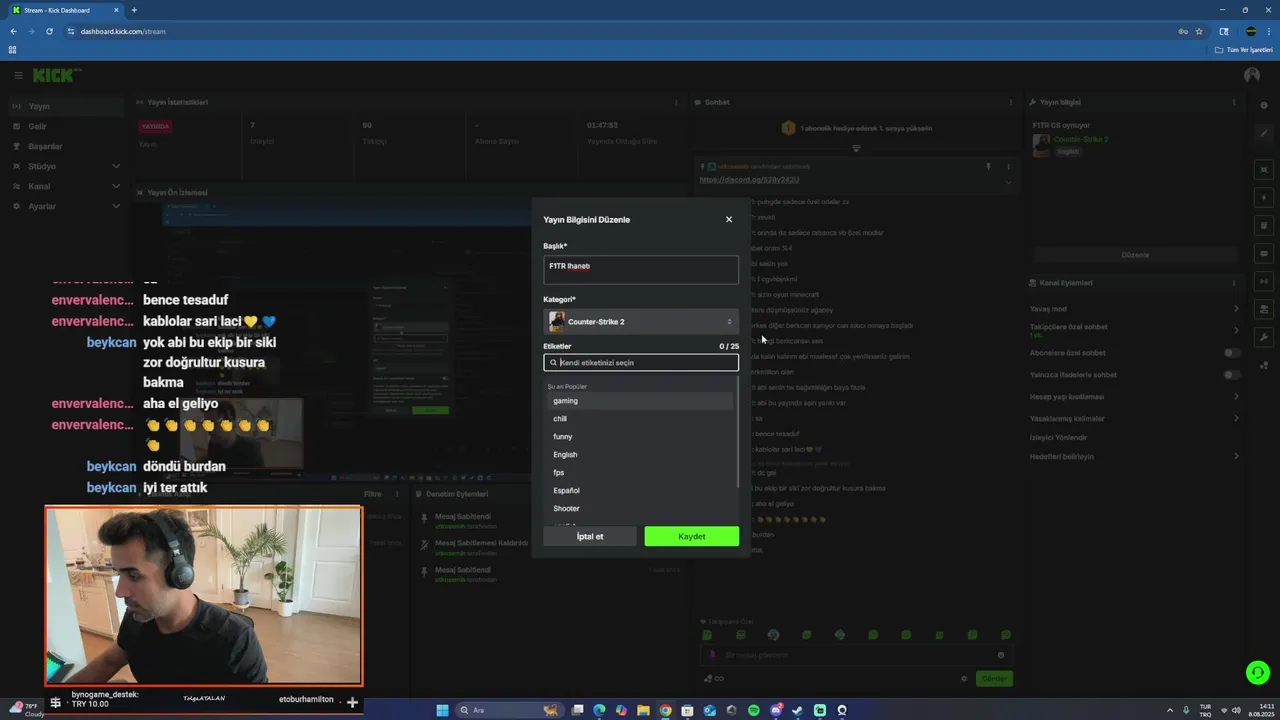Open Yayın bilgisi panel options menu
The image size is (1280, 720).
point(1234,102)
